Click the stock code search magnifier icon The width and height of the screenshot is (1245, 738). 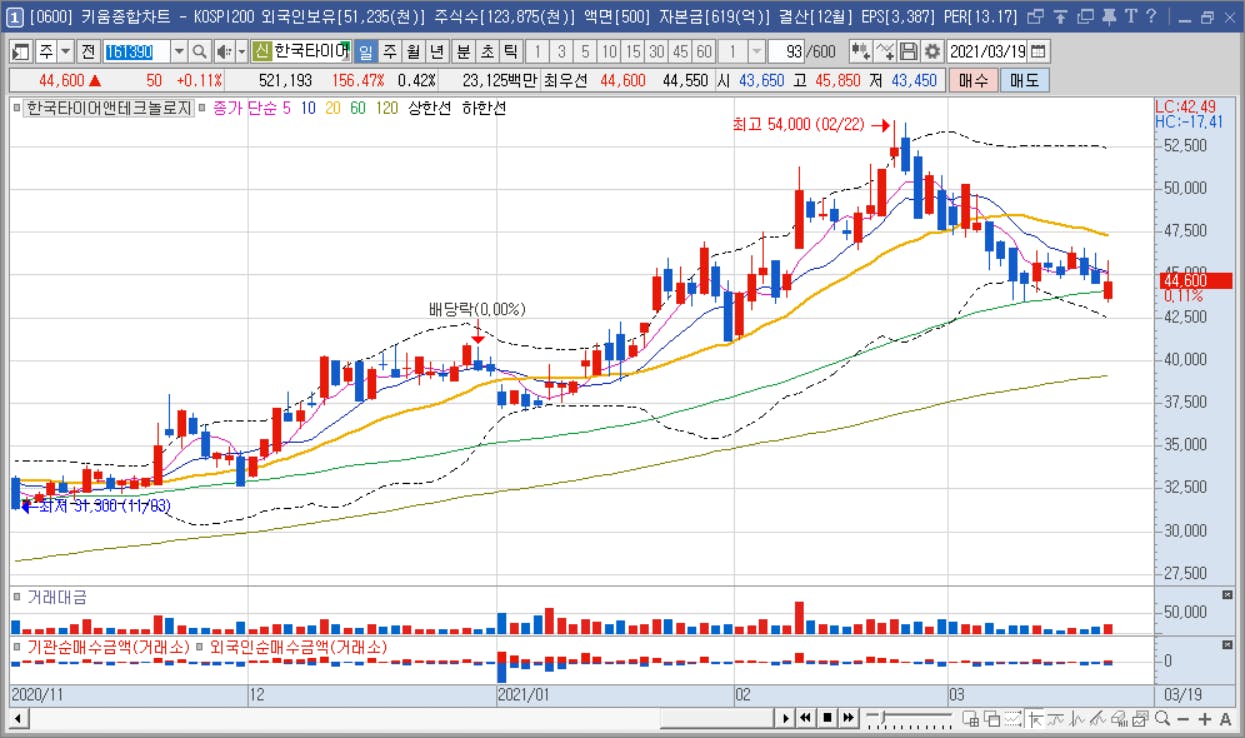coord(199,51)
